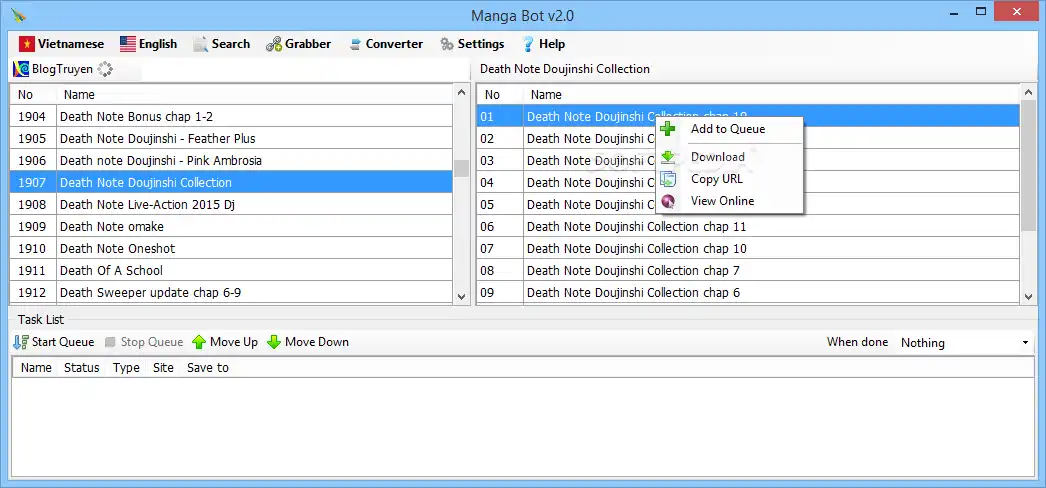Select chapter row Collection chap 11
Image resolution: width=1046 pixels, height=488 pixels.
click(x=748, y=227)
